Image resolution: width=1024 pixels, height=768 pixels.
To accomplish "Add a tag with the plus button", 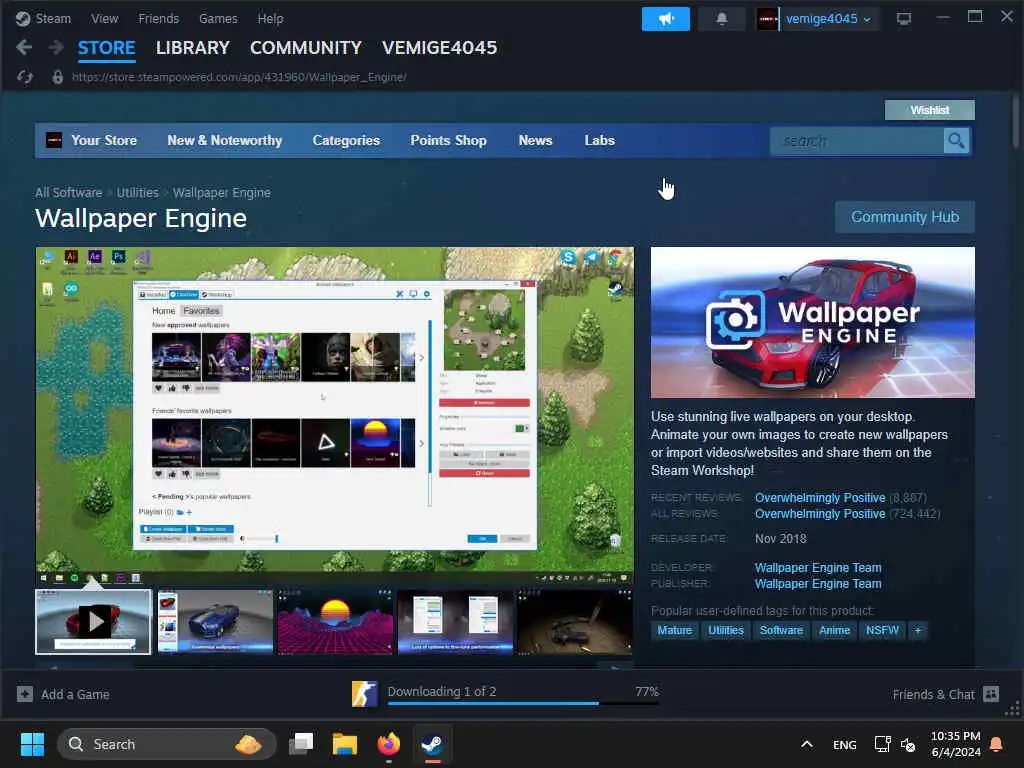I will (x=918, y=630).
